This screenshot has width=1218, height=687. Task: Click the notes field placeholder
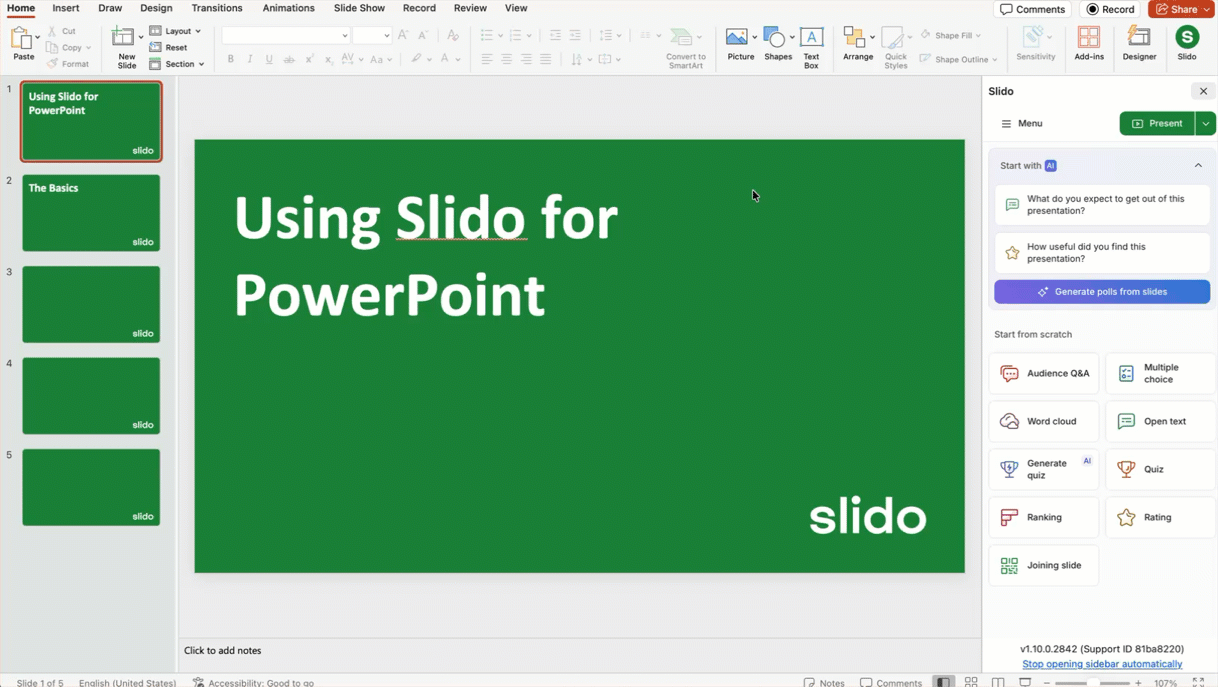(222, 650)
